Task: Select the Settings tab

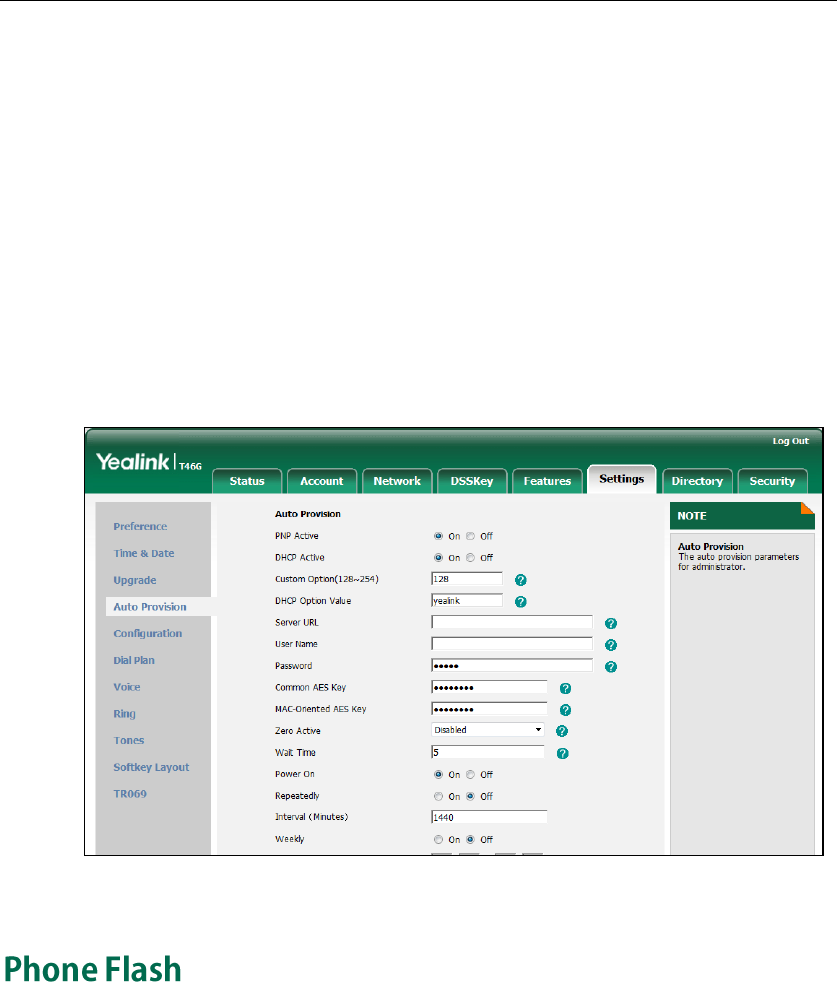Action: pyautogui.click(x=622, y=479)
